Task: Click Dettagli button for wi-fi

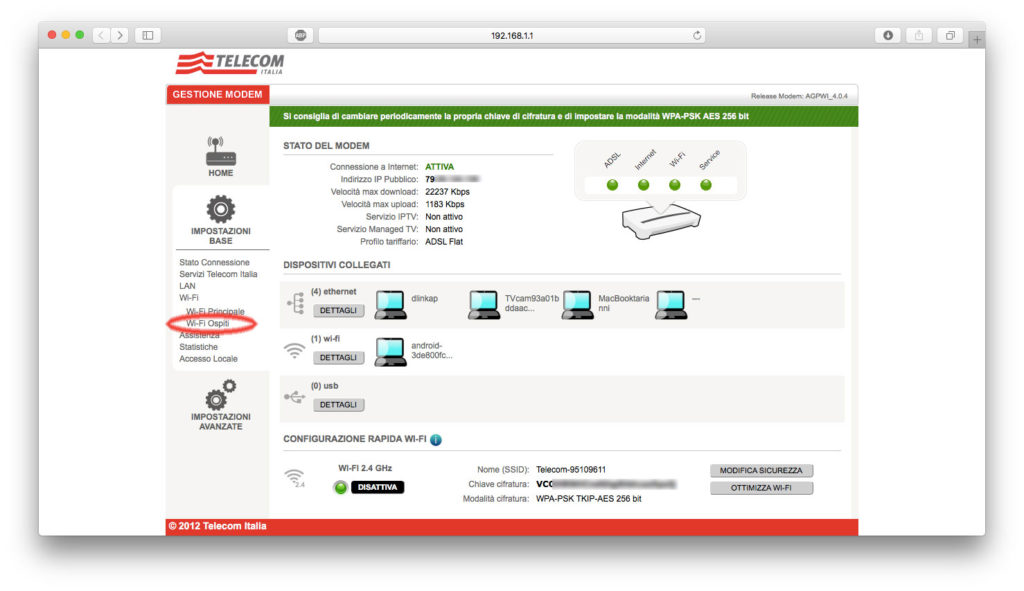Action: [x=338, y=358]
